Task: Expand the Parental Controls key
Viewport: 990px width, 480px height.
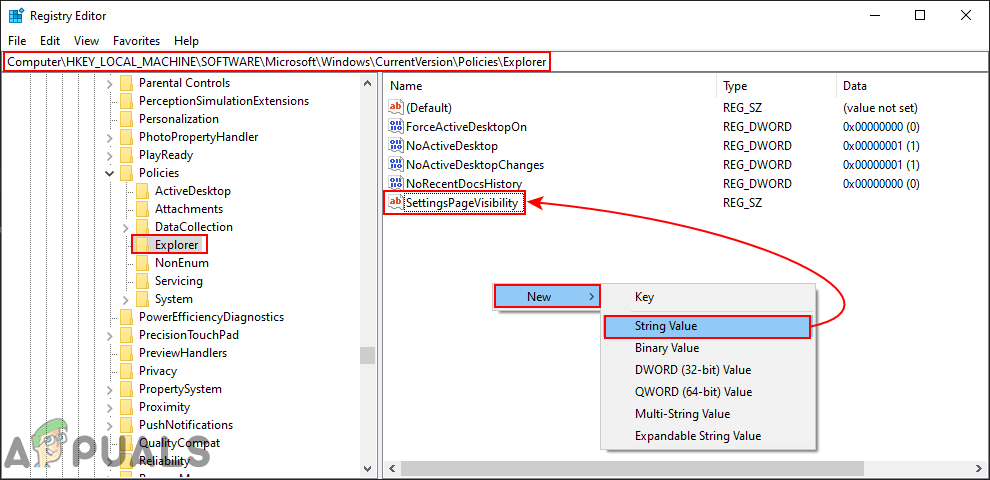Action: click(x=109, y=83)
